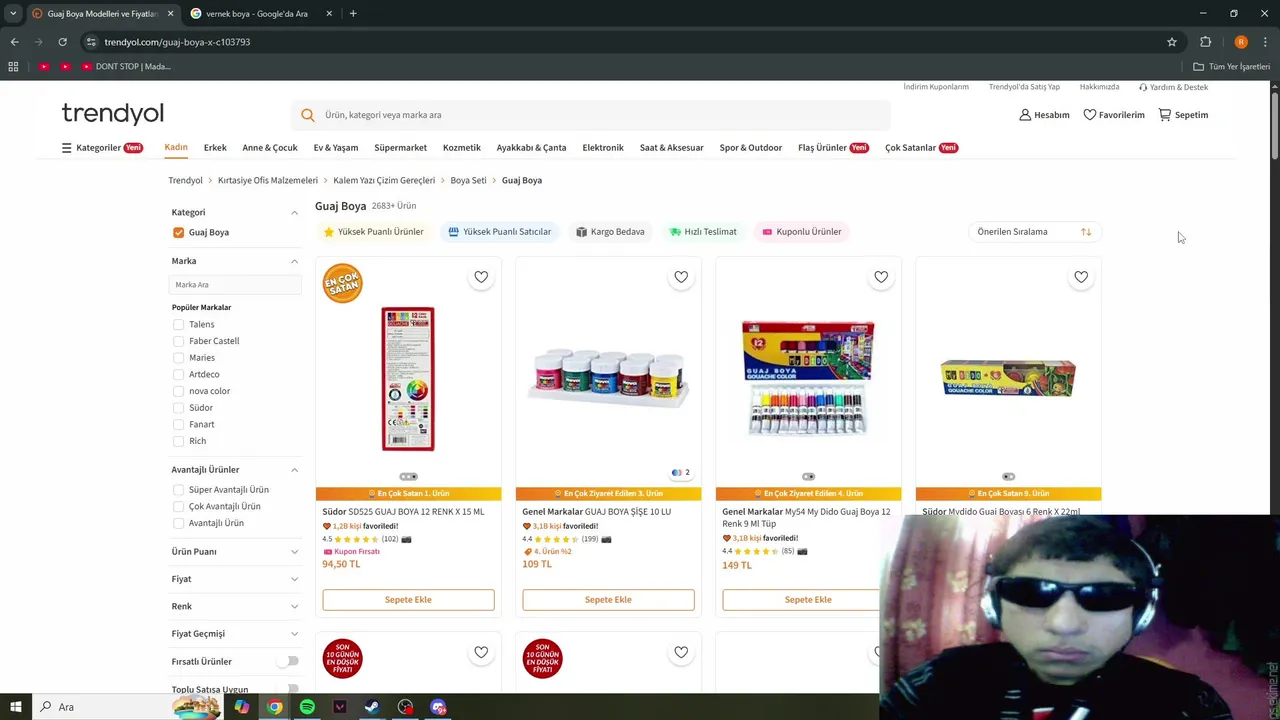The height and width of the screenshot is (720, 1280).
Task: Open Steam from the taskbar
Action: point(372,707)
